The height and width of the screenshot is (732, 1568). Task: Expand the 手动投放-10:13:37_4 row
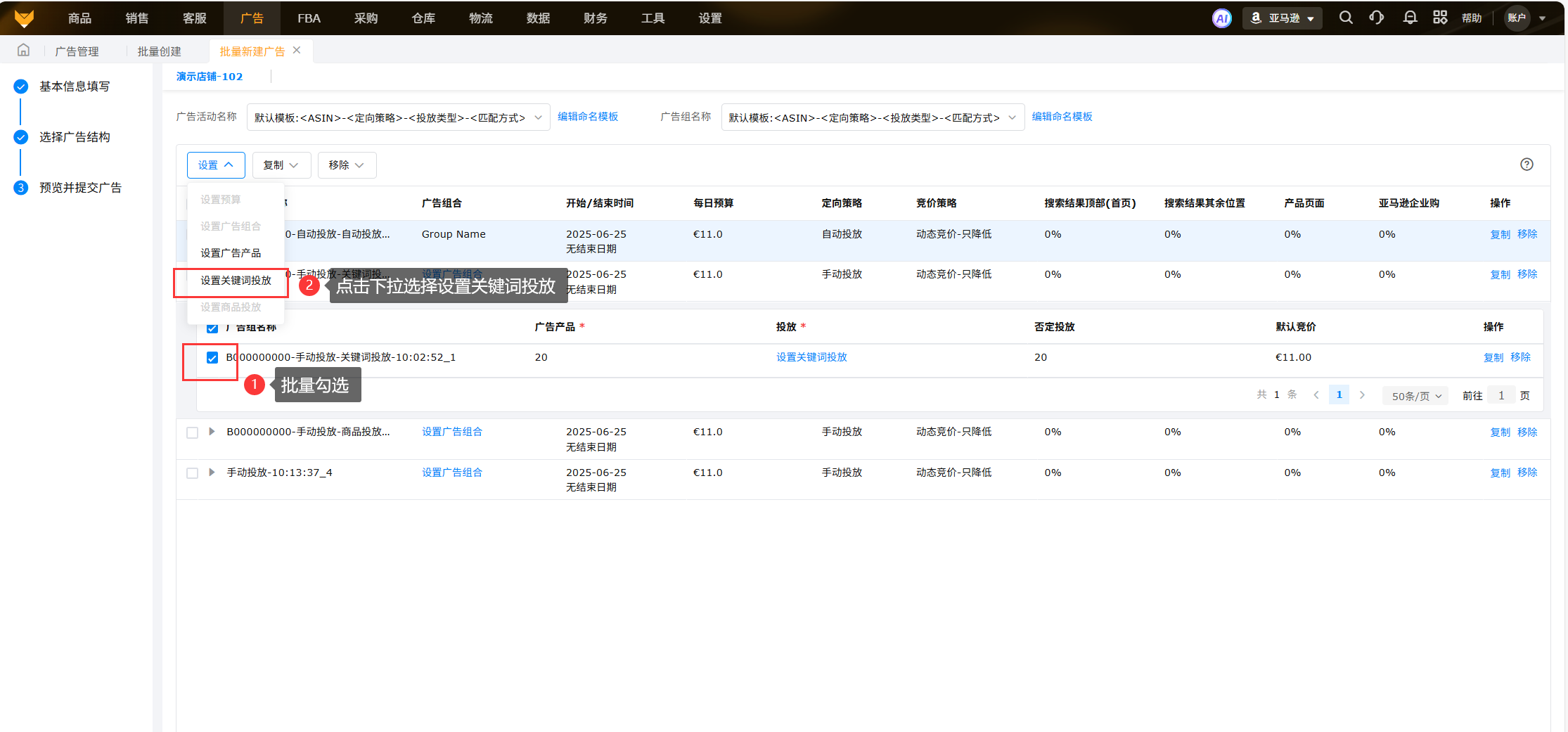pyautogui.click(x=212, y=473)
